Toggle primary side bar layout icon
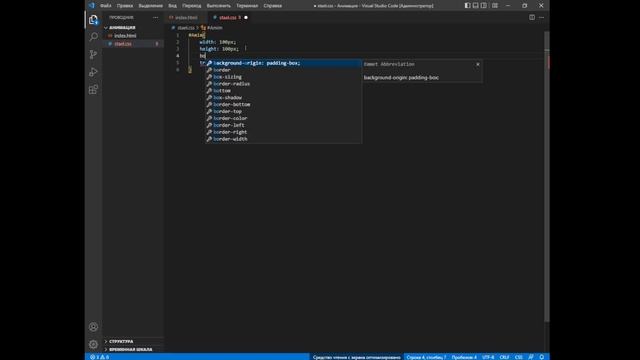This screenshot has width=640, height=360. pyautogui.click(x=467, y=6)
